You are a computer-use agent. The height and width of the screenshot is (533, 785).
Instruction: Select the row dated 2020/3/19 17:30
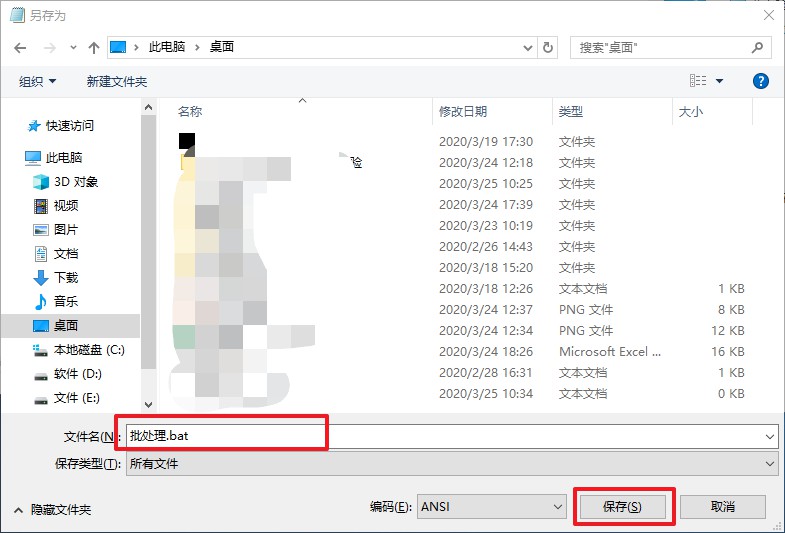click(461, 142)
